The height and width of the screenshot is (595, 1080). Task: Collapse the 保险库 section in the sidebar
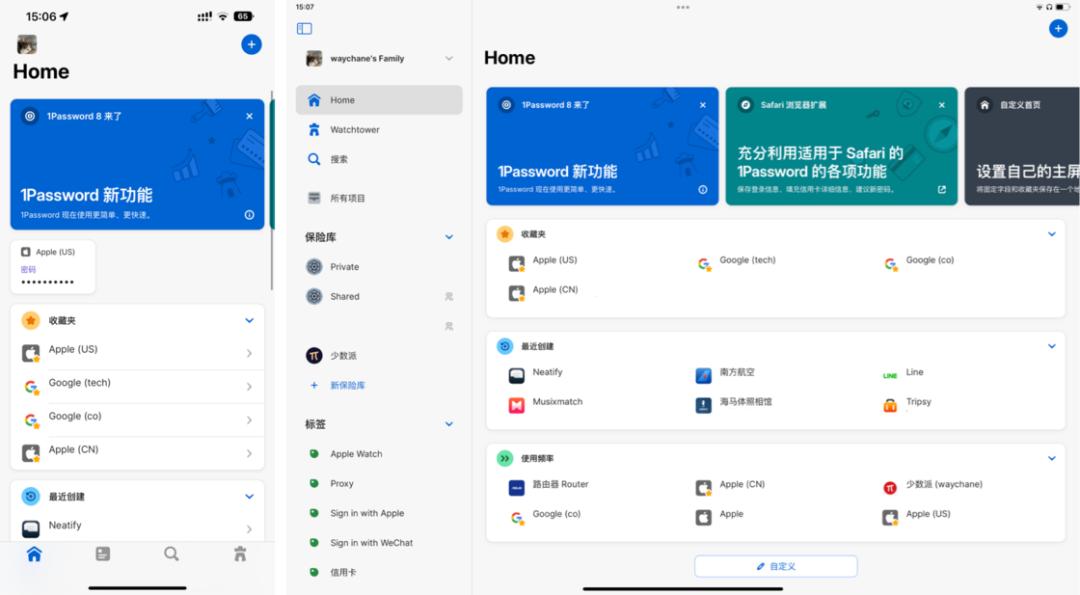point(449,237)
